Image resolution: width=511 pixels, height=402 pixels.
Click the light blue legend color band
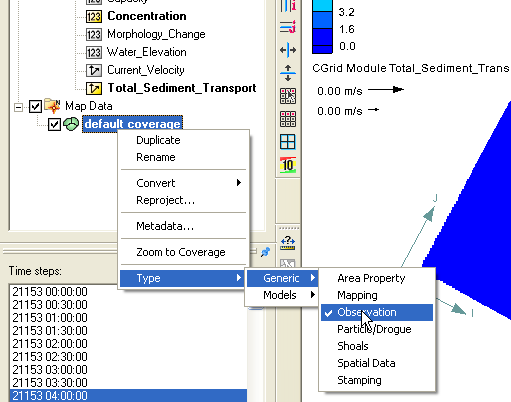pos(322,6)
